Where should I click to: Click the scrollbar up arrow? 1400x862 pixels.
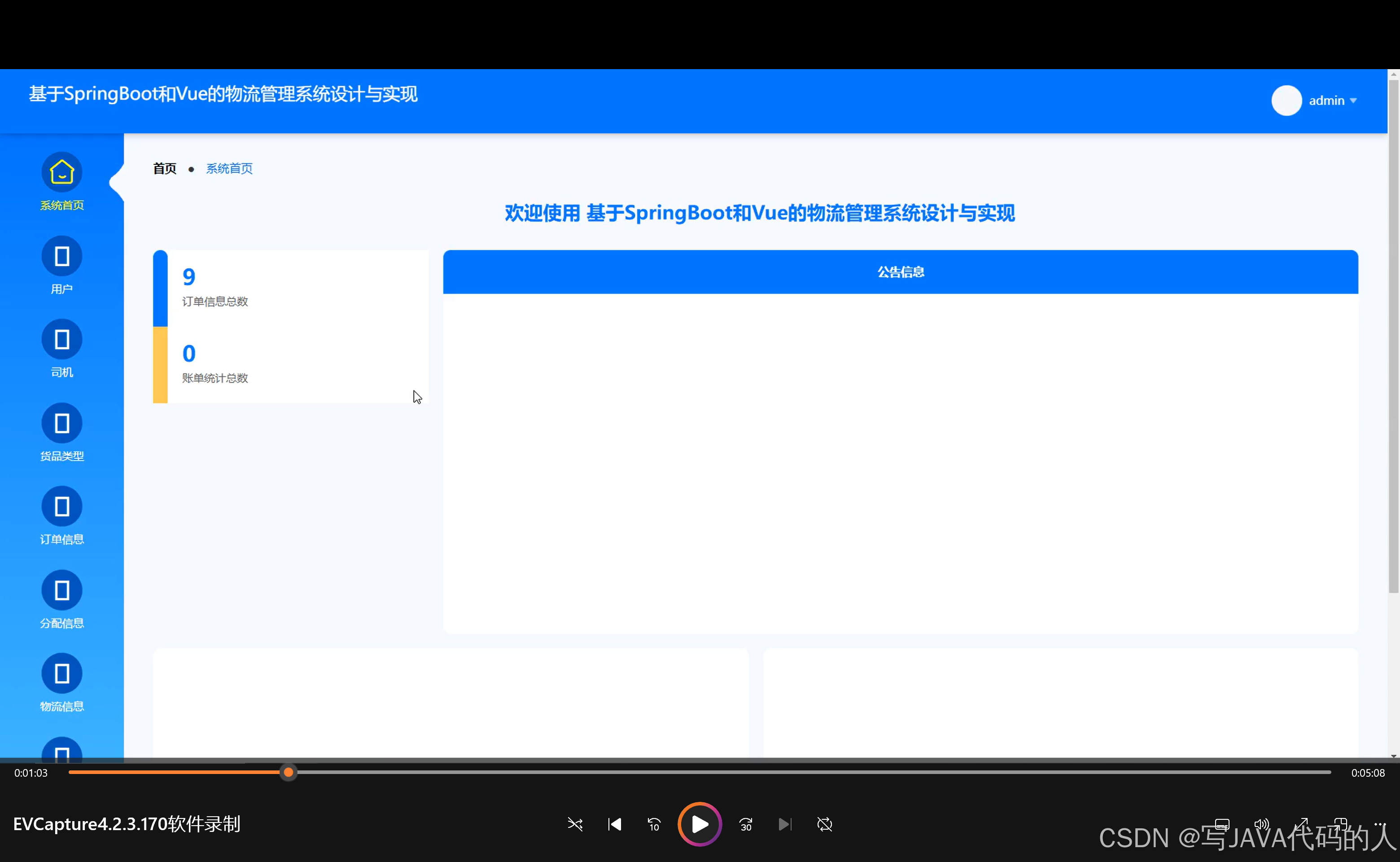coord(1393,74)
